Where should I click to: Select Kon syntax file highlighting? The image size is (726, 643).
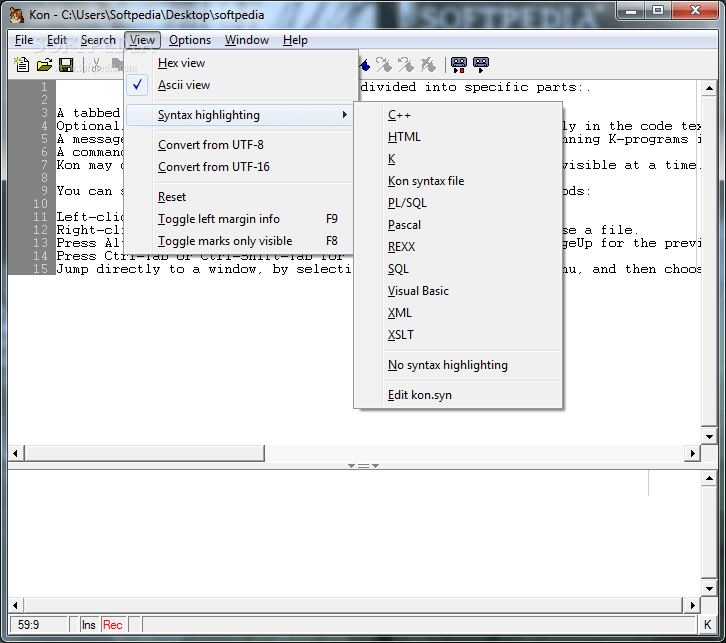pos(458,181)
